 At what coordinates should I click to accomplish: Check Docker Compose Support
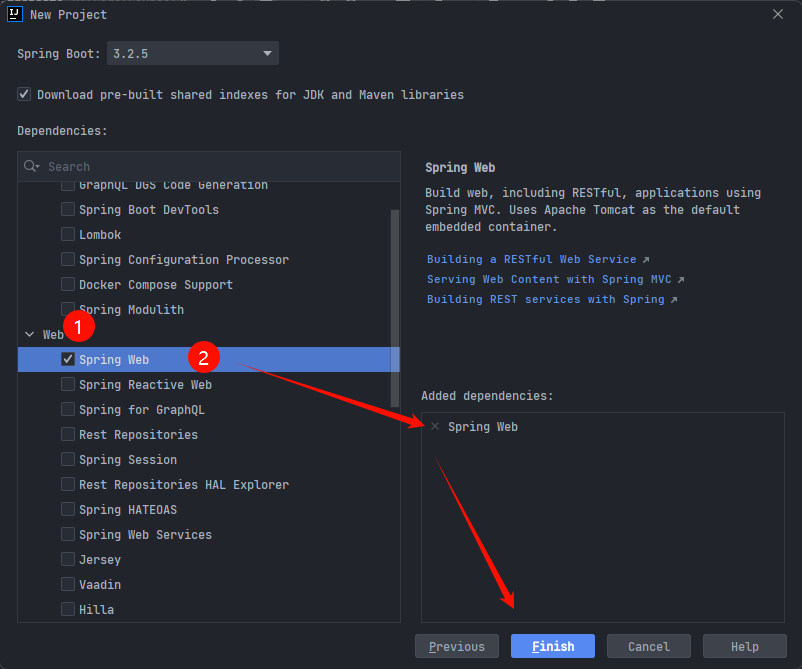coord(68,284)
